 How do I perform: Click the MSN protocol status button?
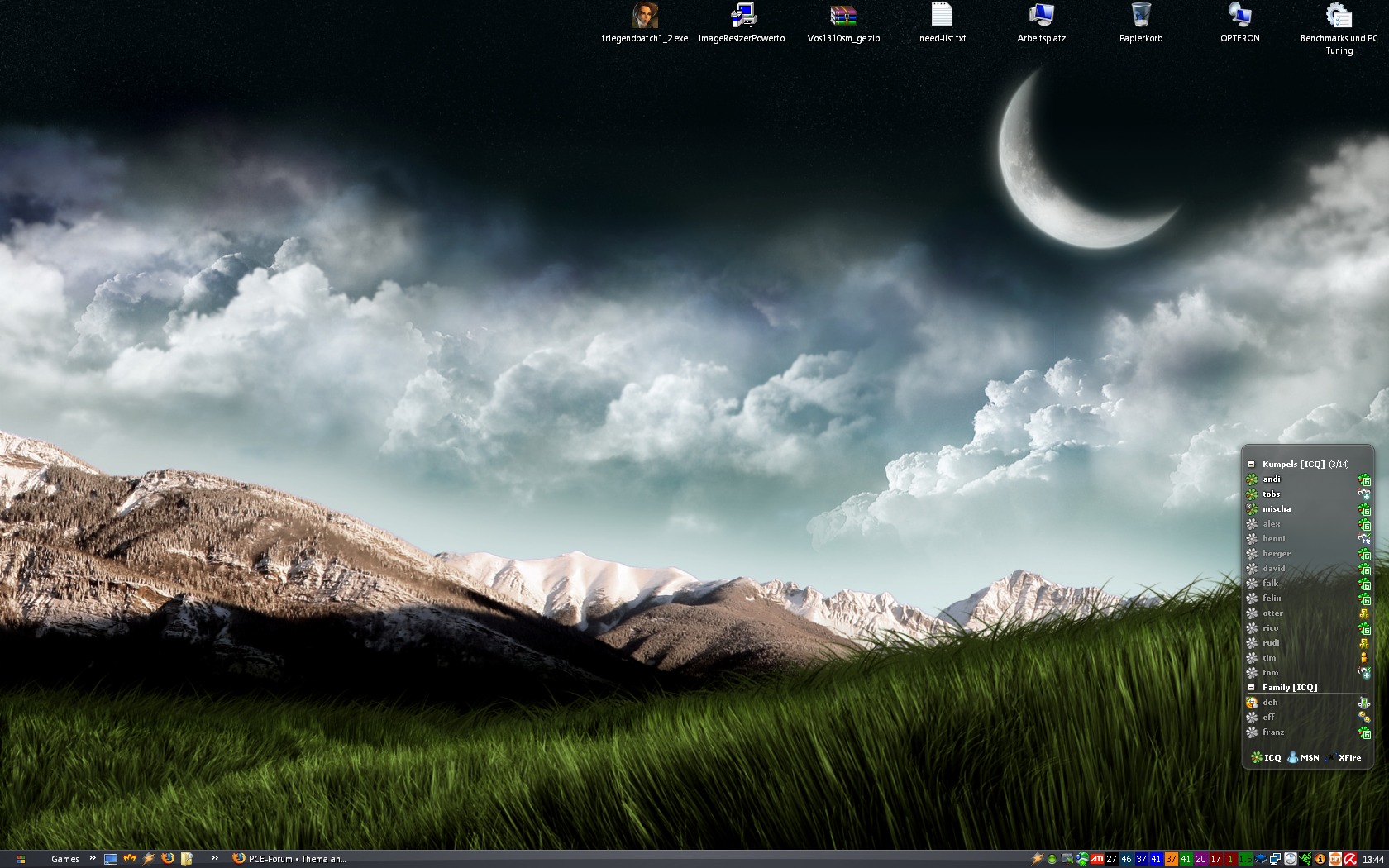click(x=1303, y=757)
